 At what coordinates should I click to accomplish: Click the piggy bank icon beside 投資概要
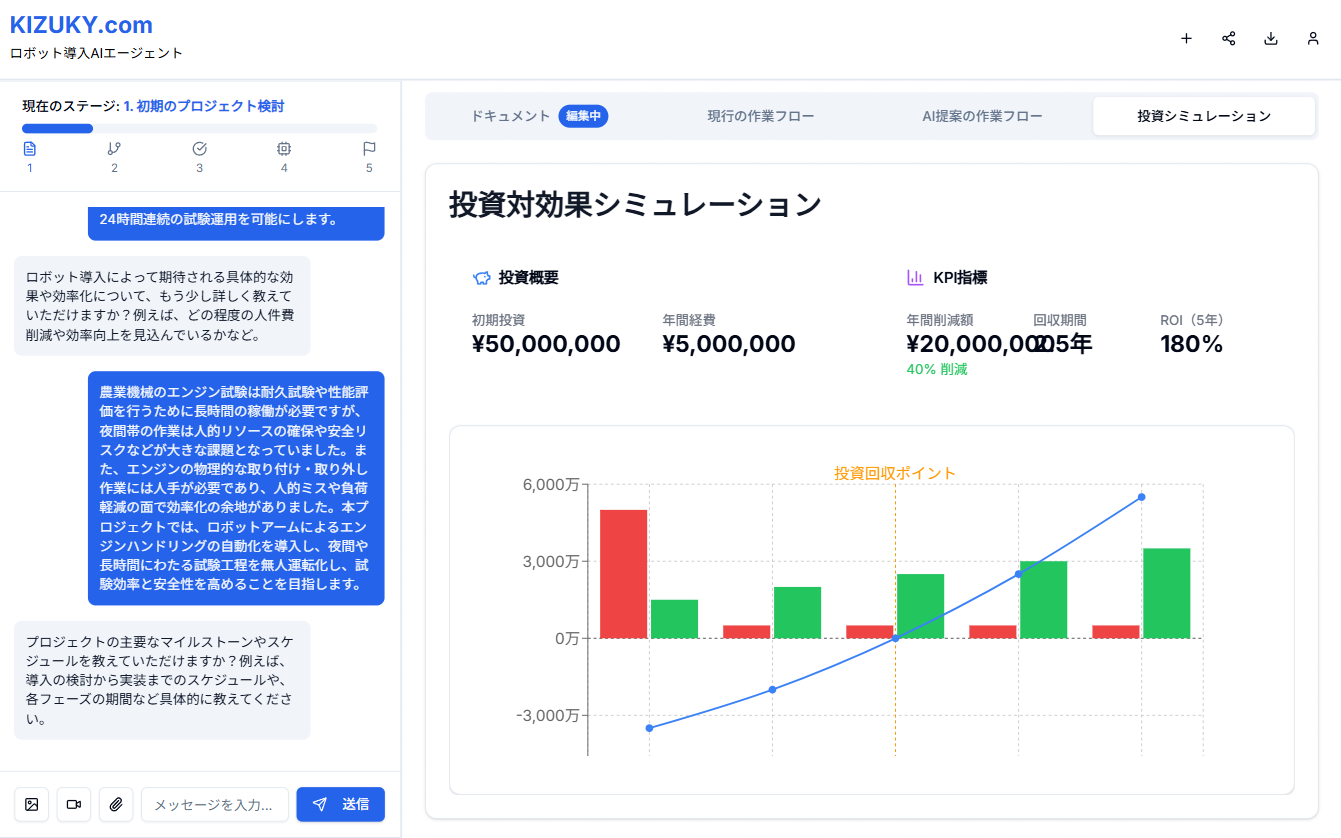[481, 278]
